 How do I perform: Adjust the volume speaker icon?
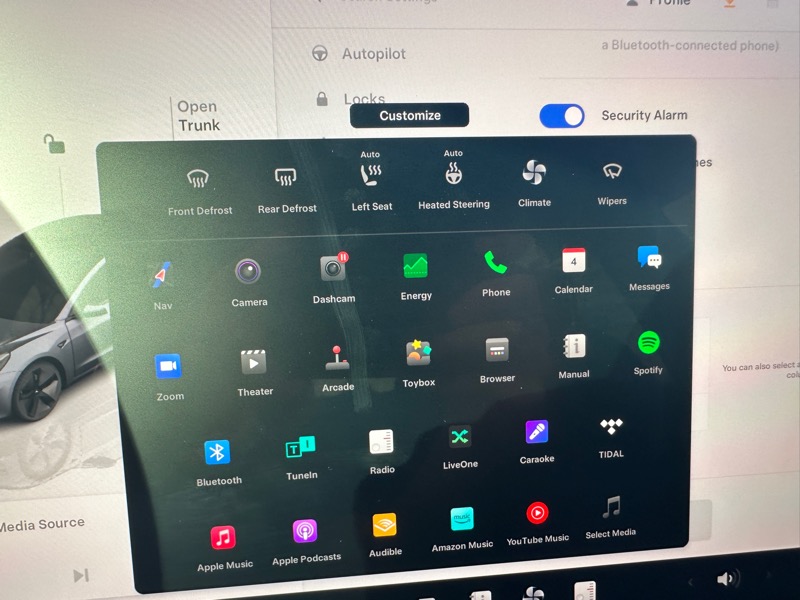click(x=727, y=579)
